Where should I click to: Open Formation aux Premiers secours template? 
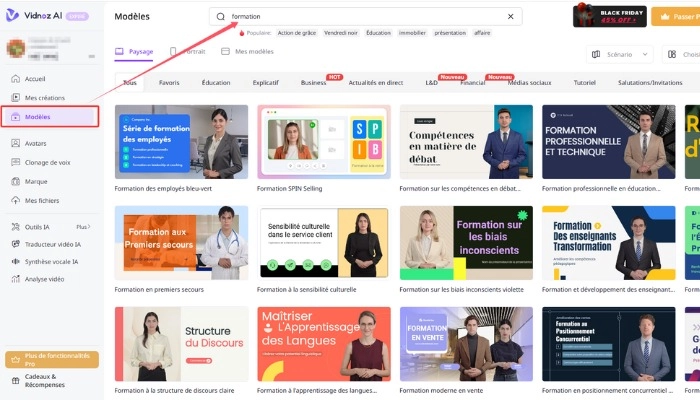point(181,243)
